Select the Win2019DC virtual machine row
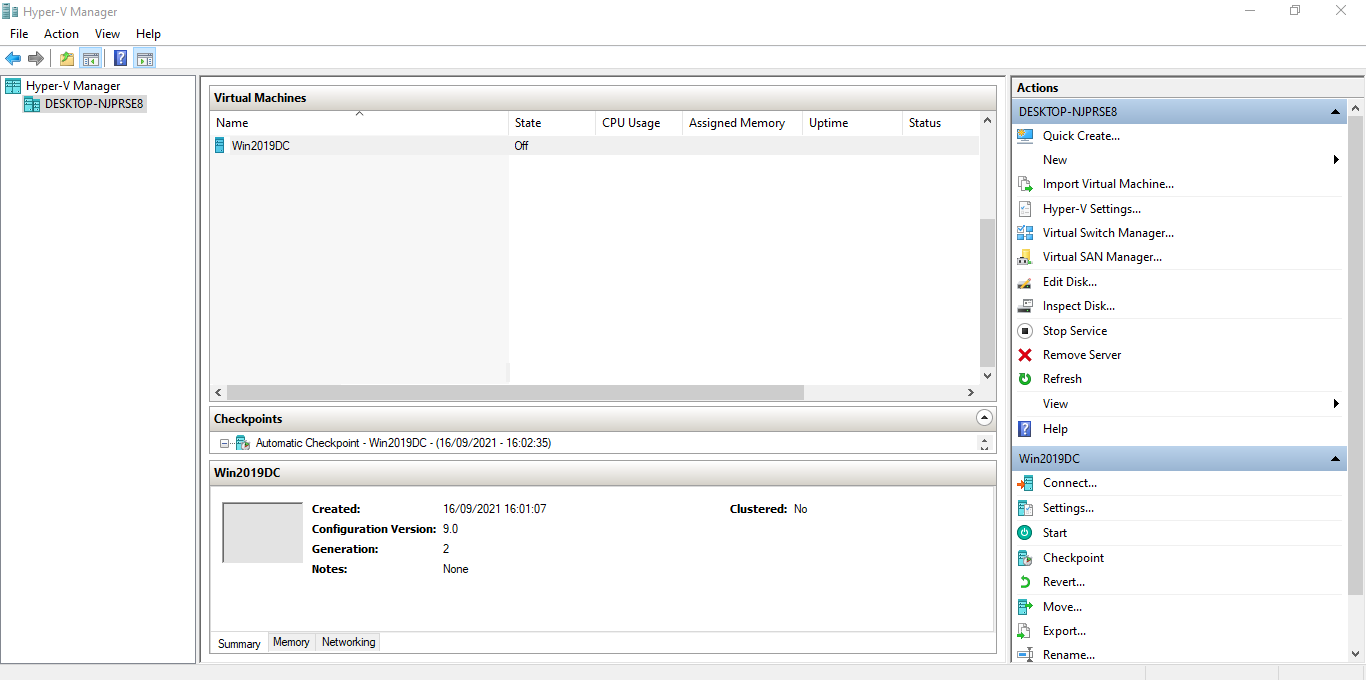The width and height of the screenshot is (1367, 680). 594,146
